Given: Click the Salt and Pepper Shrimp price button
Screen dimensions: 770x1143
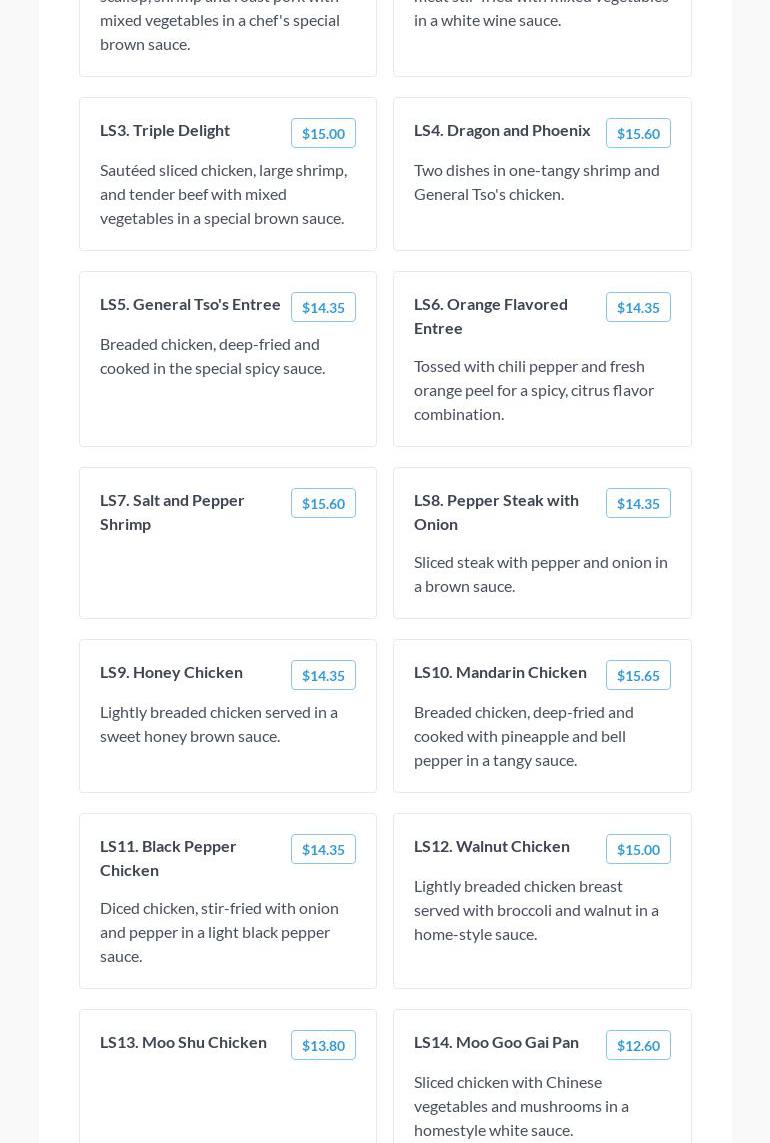Looking at the screenshot, I should coord(323,503).
